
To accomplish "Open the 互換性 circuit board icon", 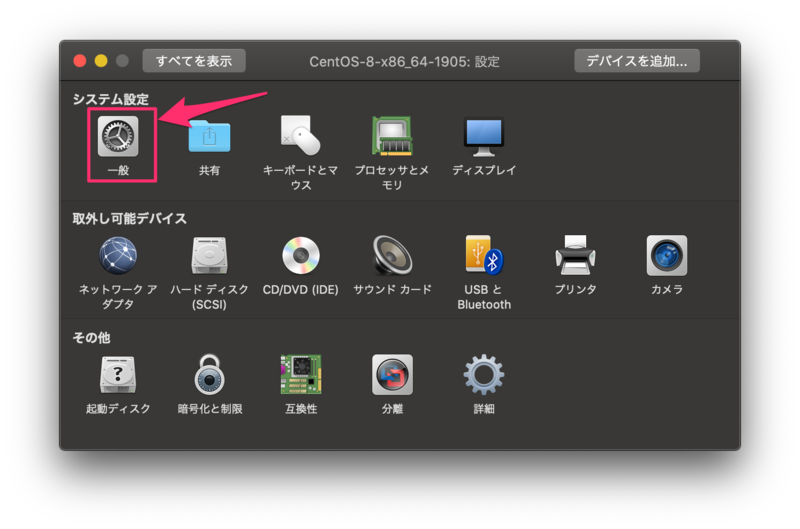I will [301, 374].
